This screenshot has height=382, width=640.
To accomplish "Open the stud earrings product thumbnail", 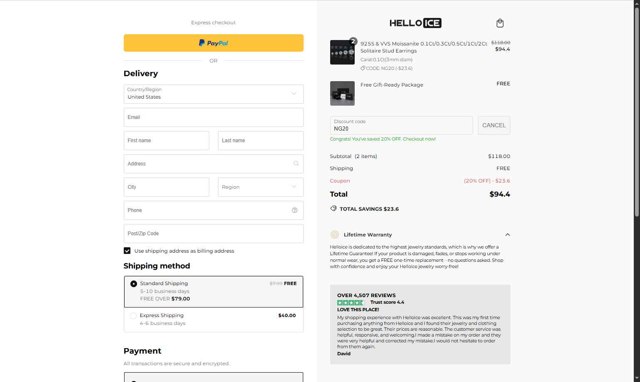I will click(342, 52).
